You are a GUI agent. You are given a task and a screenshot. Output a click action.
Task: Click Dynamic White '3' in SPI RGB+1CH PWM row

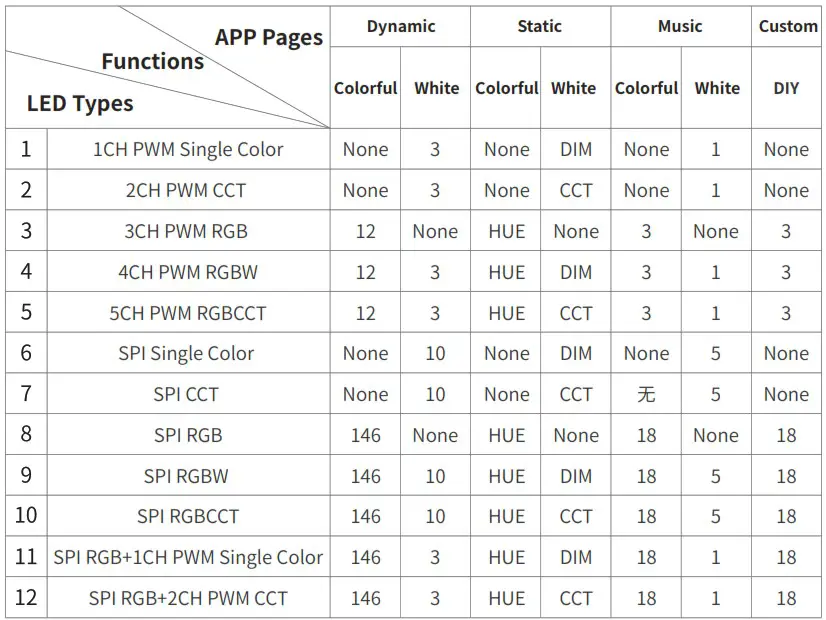click(x=435, y=557)
